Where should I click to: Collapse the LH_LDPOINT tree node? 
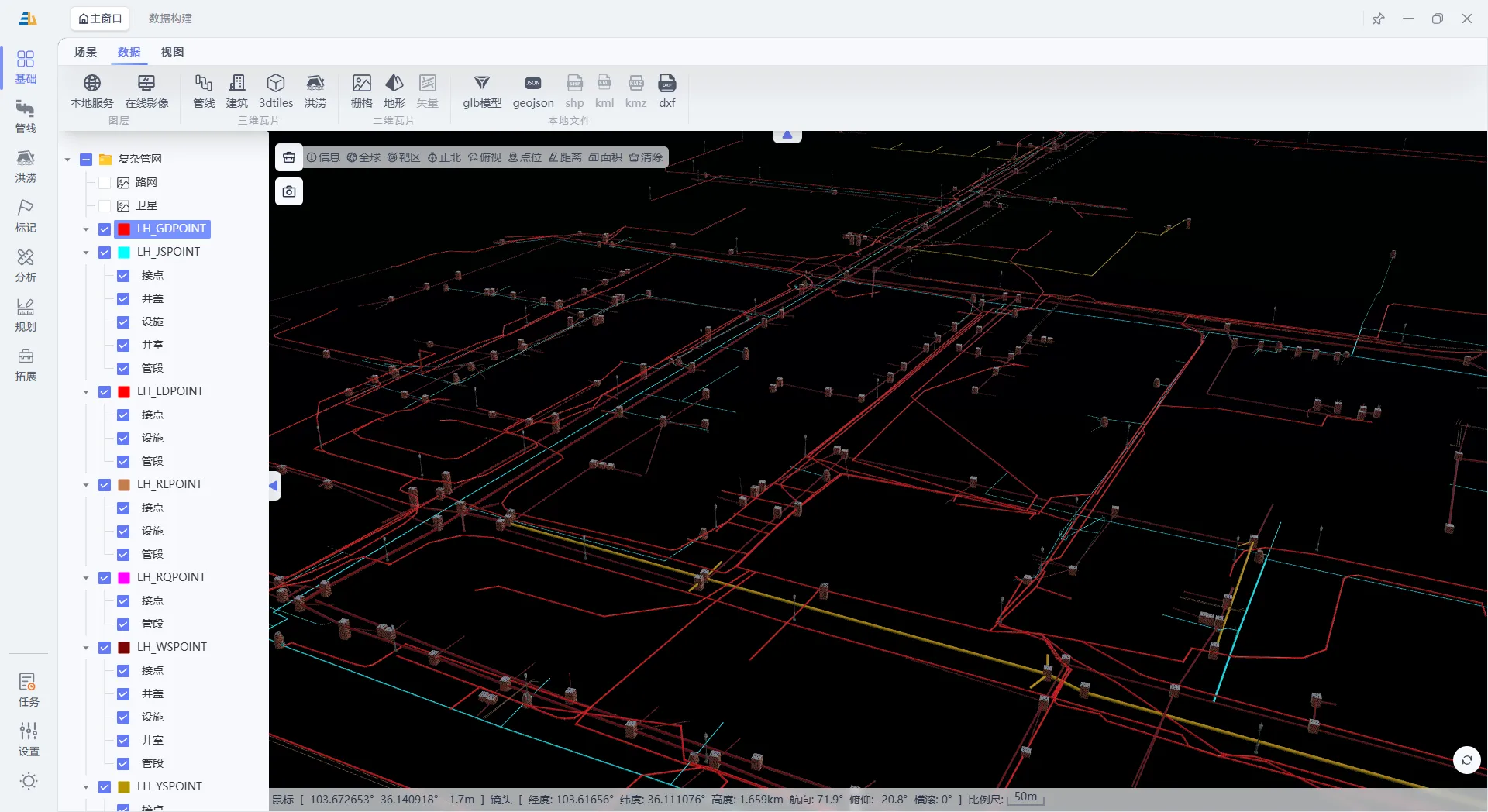[x=86, y=392]
